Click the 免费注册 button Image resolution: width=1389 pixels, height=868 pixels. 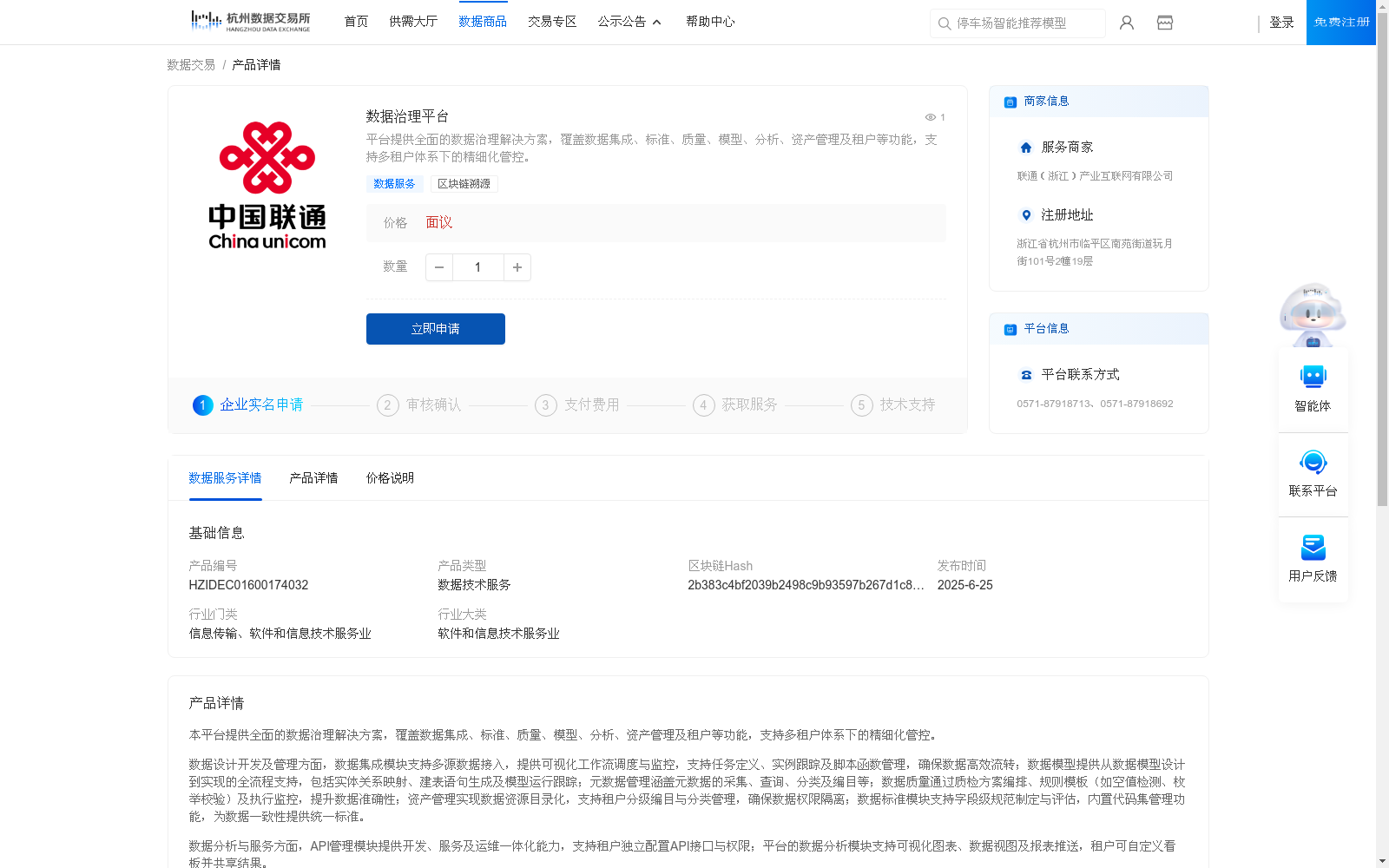1341,23
